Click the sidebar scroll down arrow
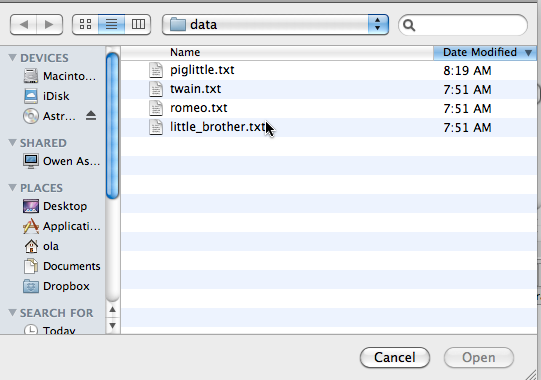This screenshot has height=380, width=541. (112, 325)
